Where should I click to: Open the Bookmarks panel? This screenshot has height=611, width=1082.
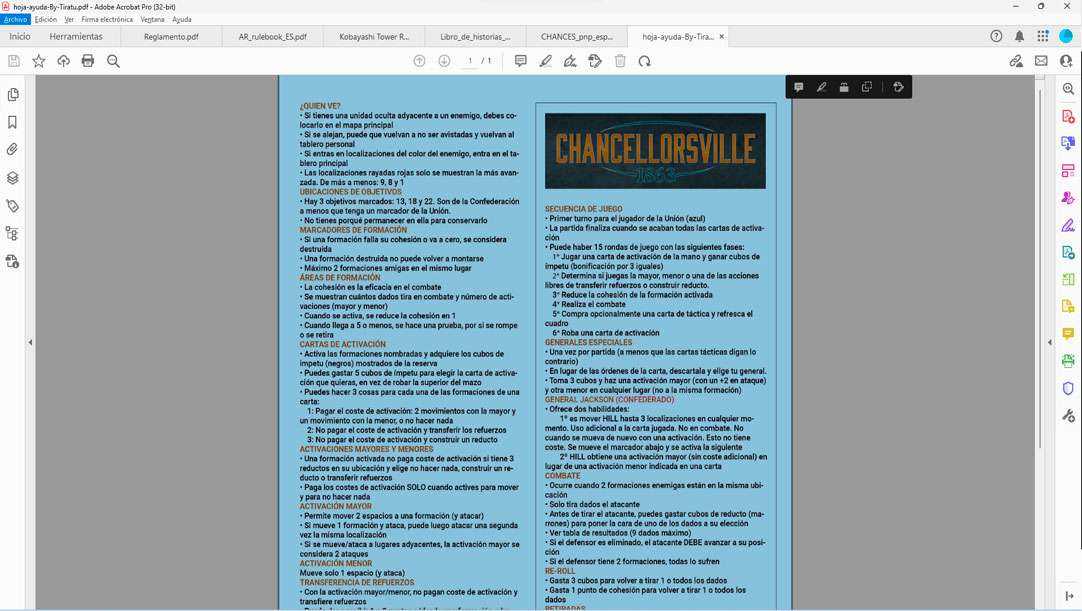(x=13, y=122)
